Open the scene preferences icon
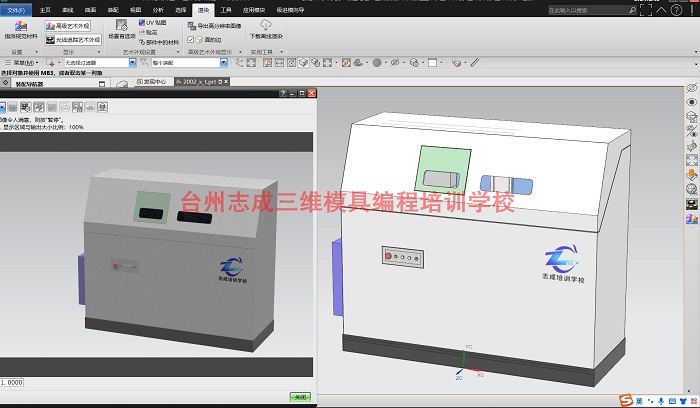The image size is (700, 408). tap(121, 29)
